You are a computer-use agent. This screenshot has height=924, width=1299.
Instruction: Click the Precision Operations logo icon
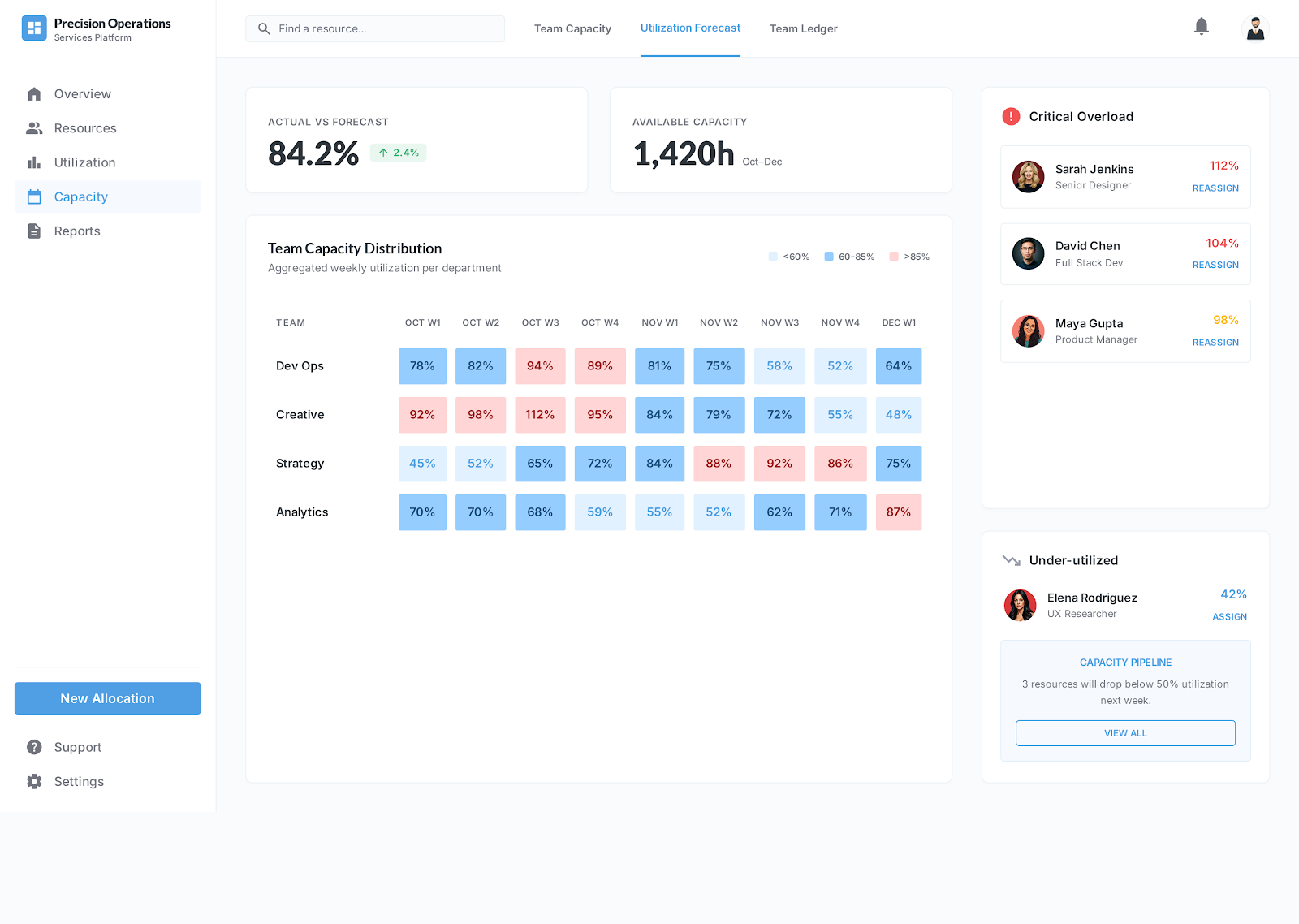pyautogui.click(x=34, y=28)
